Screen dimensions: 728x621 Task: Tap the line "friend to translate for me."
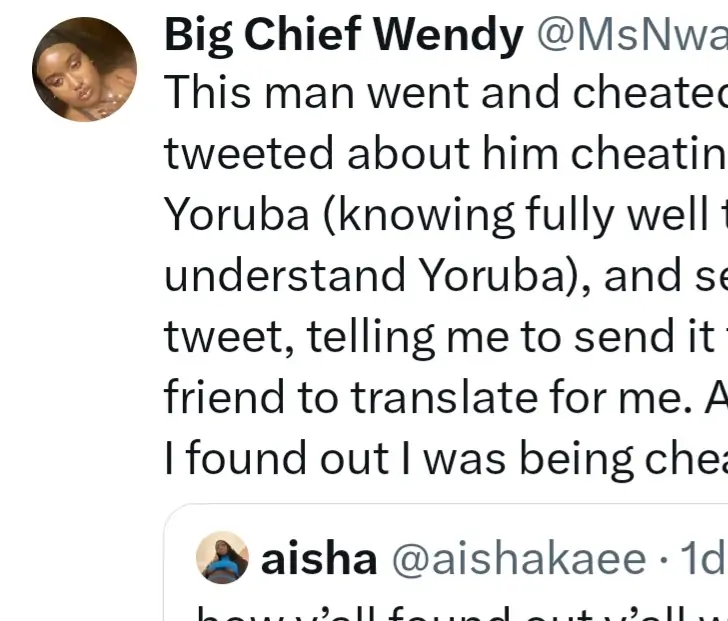pyautogui.click(x=445, y=397)
